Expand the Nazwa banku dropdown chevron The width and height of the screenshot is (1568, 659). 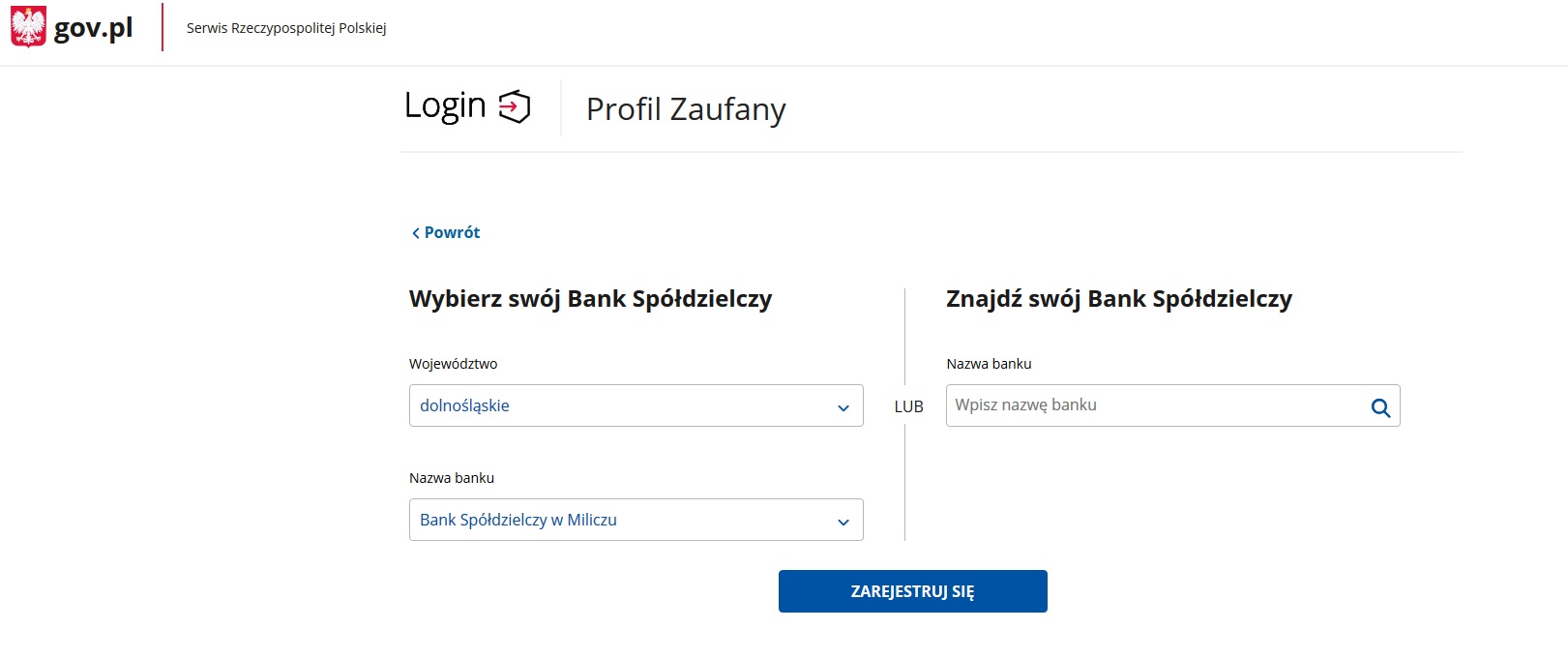tap(843, 522)
